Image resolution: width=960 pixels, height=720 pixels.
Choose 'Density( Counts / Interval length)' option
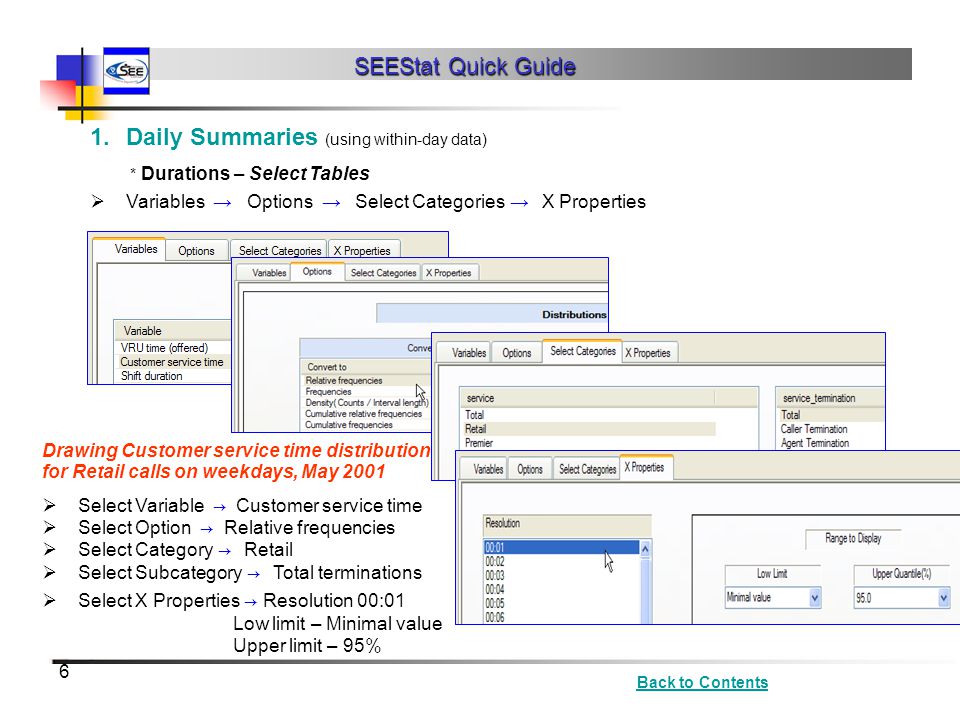point(367,402)
